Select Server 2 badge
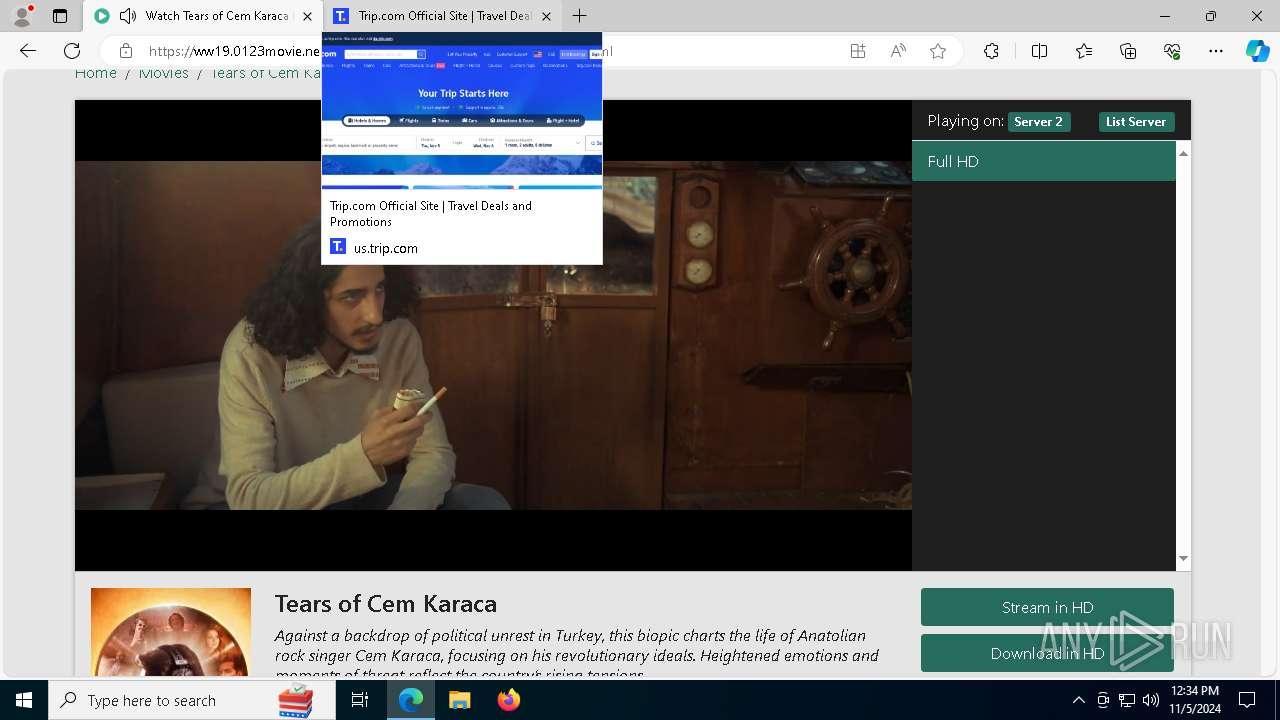 [x=1038, y=122]
